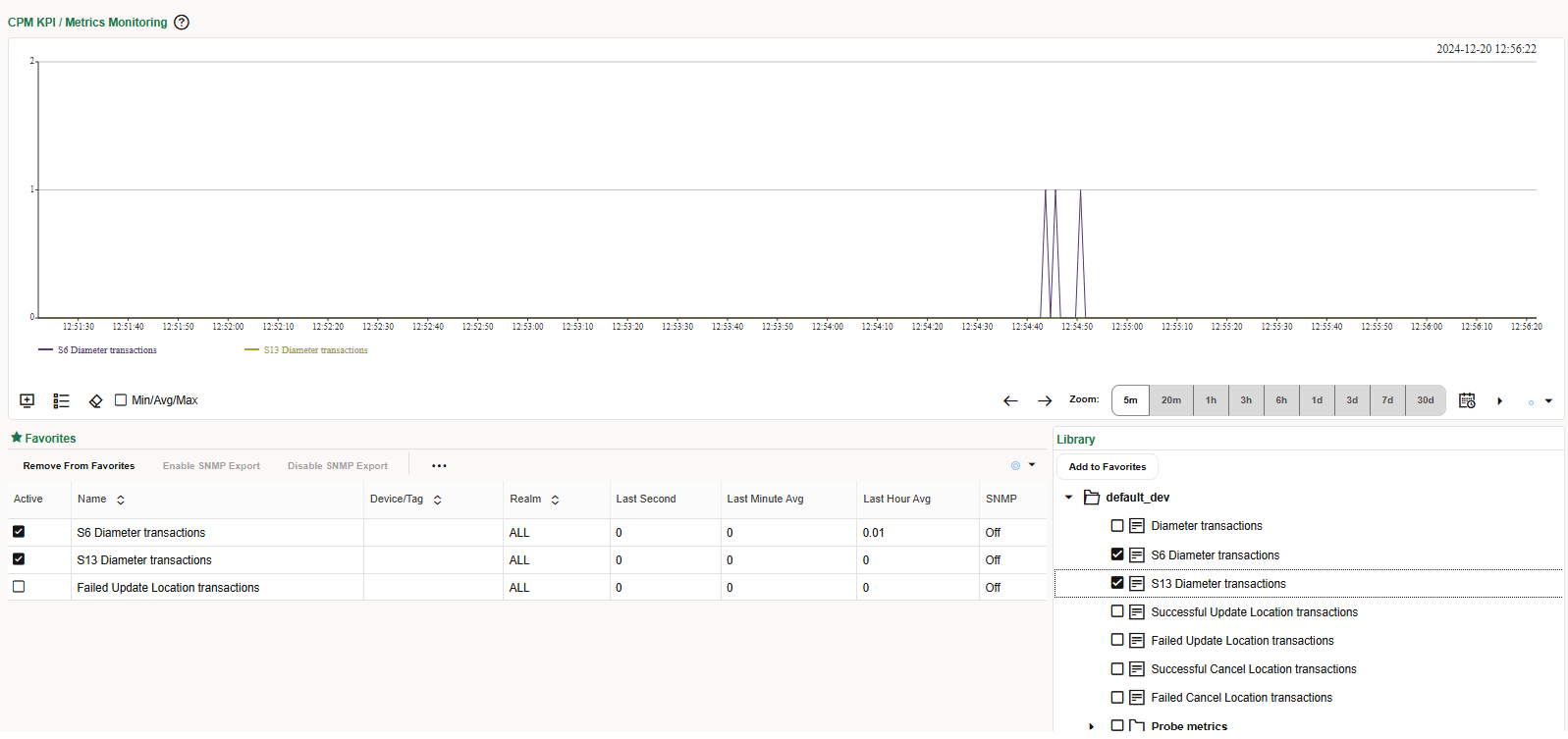Click metric icon beside S6 Diameter transactions in Library

[x=1137, y=554]
